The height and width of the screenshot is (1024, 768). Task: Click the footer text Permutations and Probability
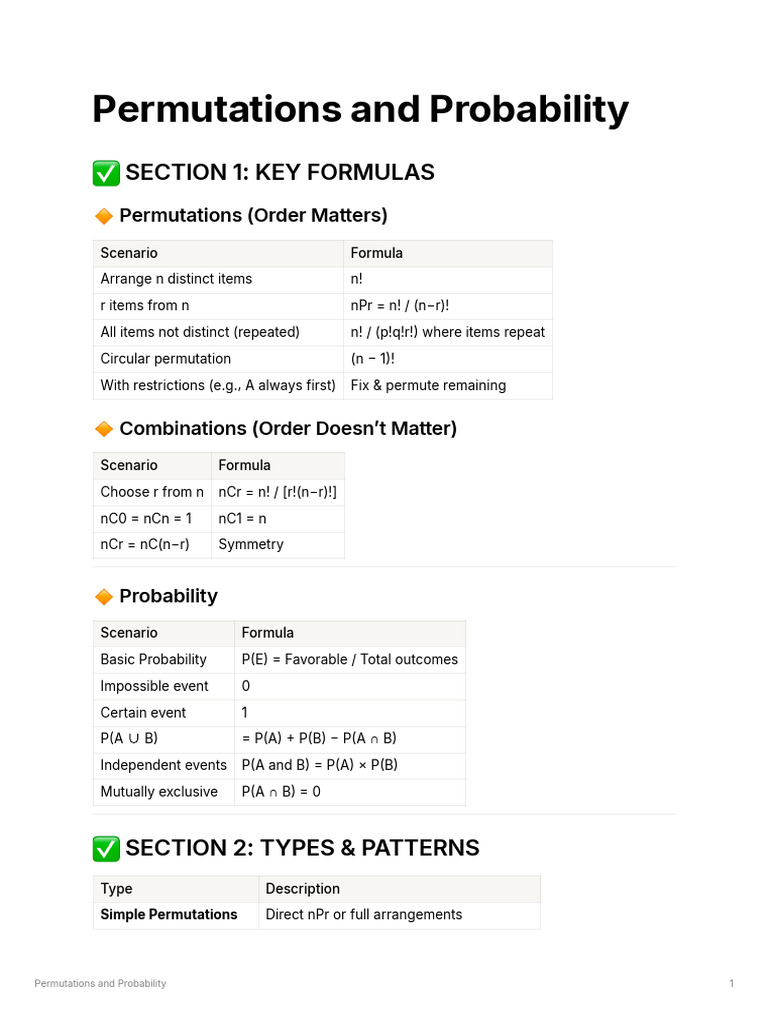click(100, 984)
